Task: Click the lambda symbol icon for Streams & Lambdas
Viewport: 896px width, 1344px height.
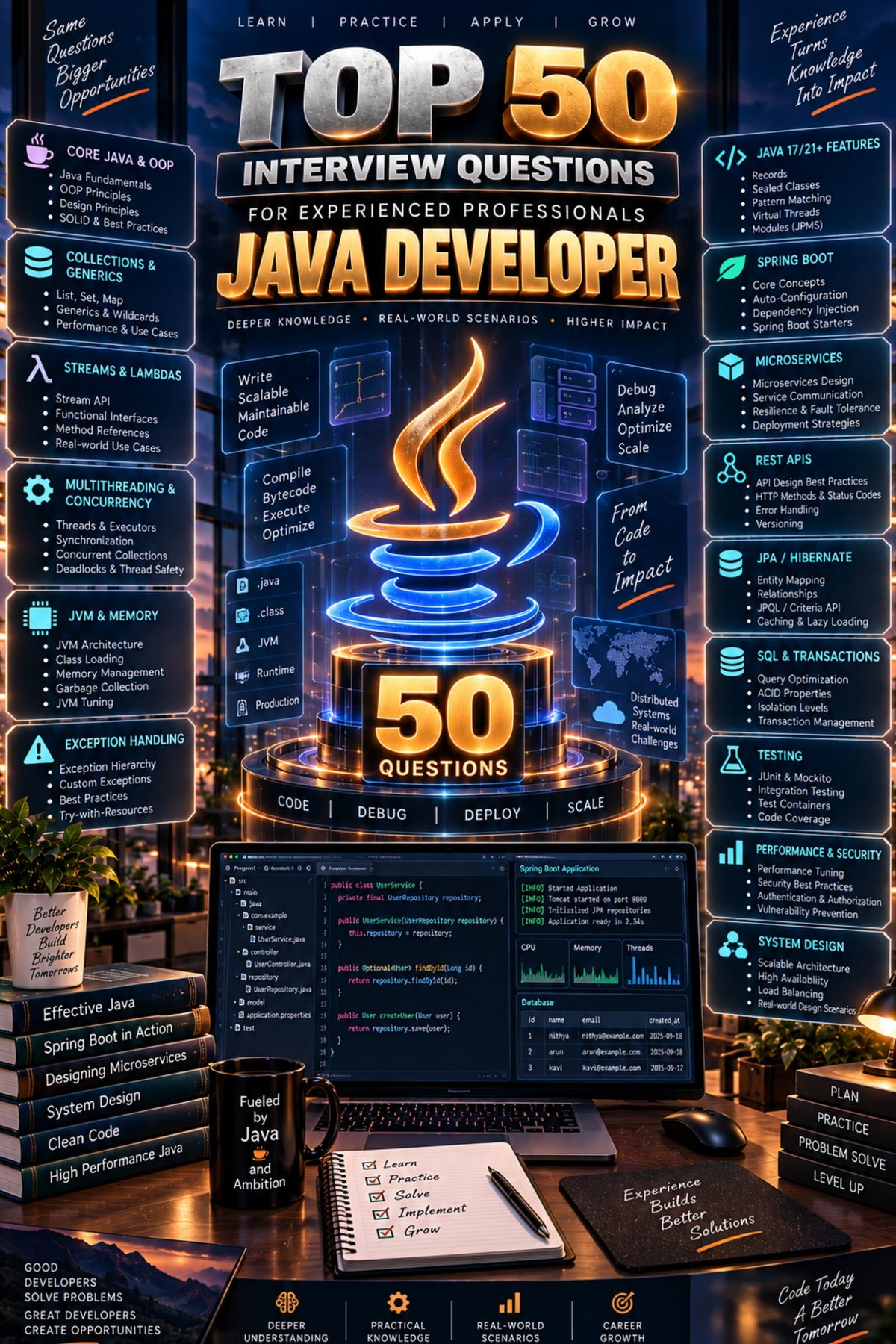Action: point(38,369)
